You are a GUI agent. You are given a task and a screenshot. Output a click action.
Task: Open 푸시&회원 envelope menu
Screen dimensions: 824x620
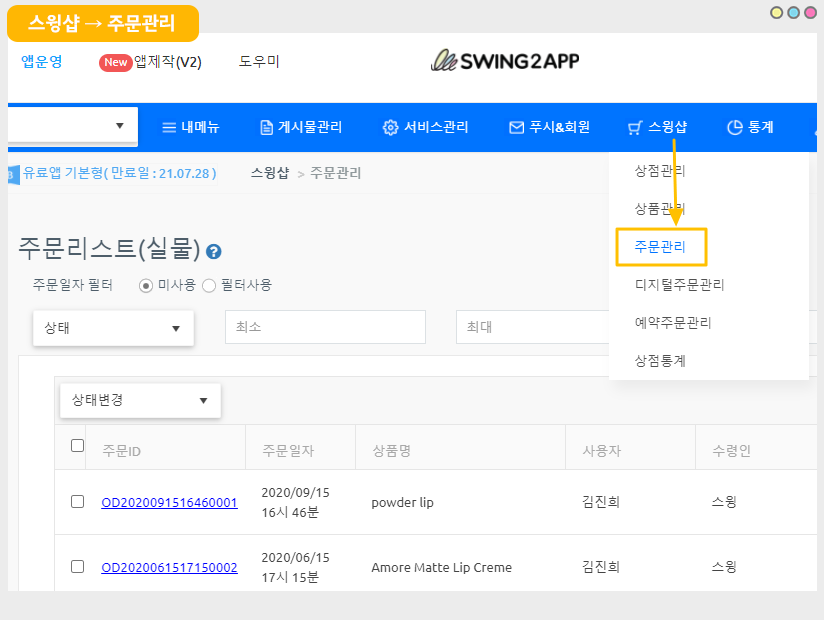[x=549, y=127]
